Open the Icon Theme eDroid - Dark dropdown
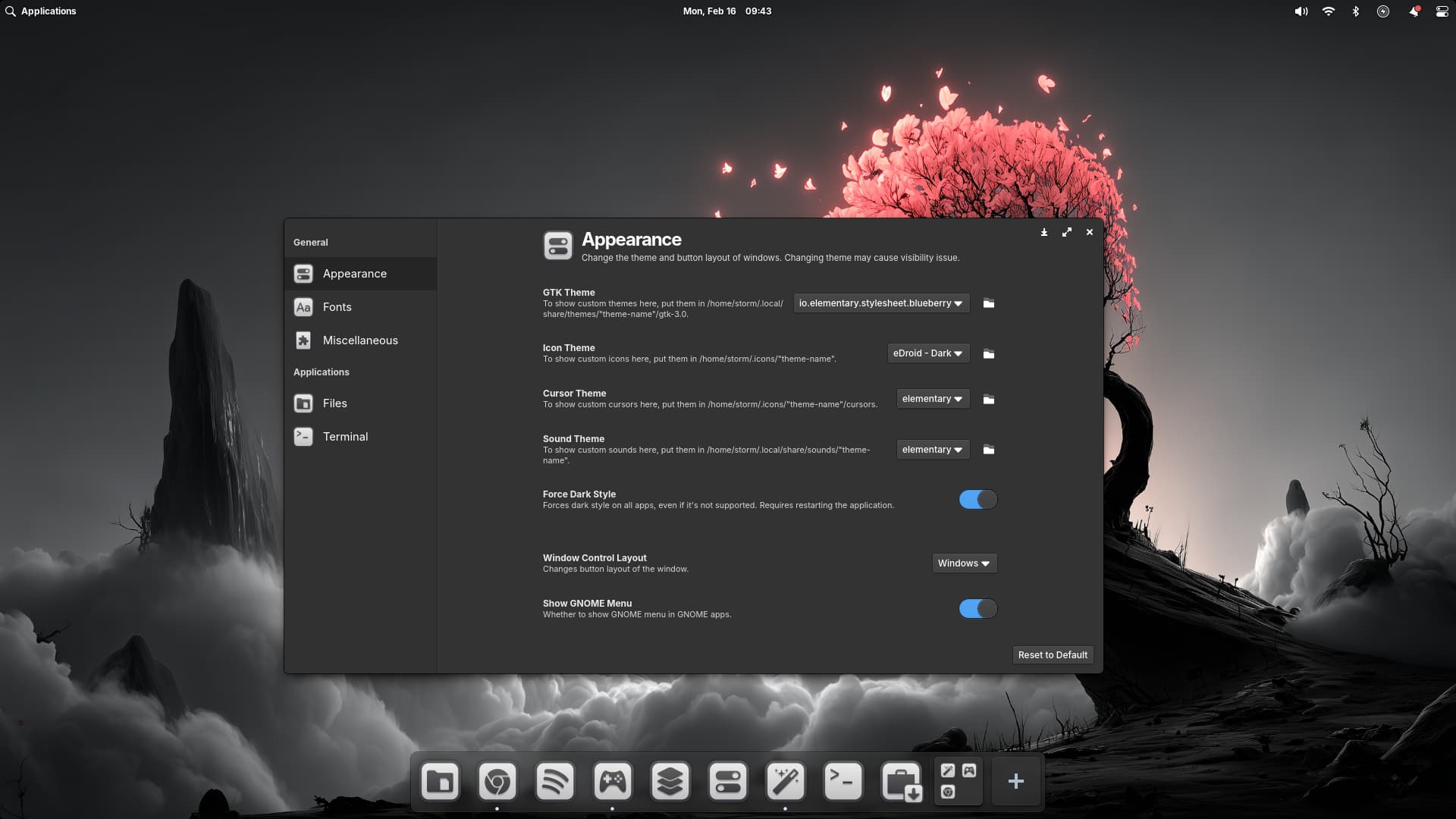1456x819 pixels. (927, 353)
